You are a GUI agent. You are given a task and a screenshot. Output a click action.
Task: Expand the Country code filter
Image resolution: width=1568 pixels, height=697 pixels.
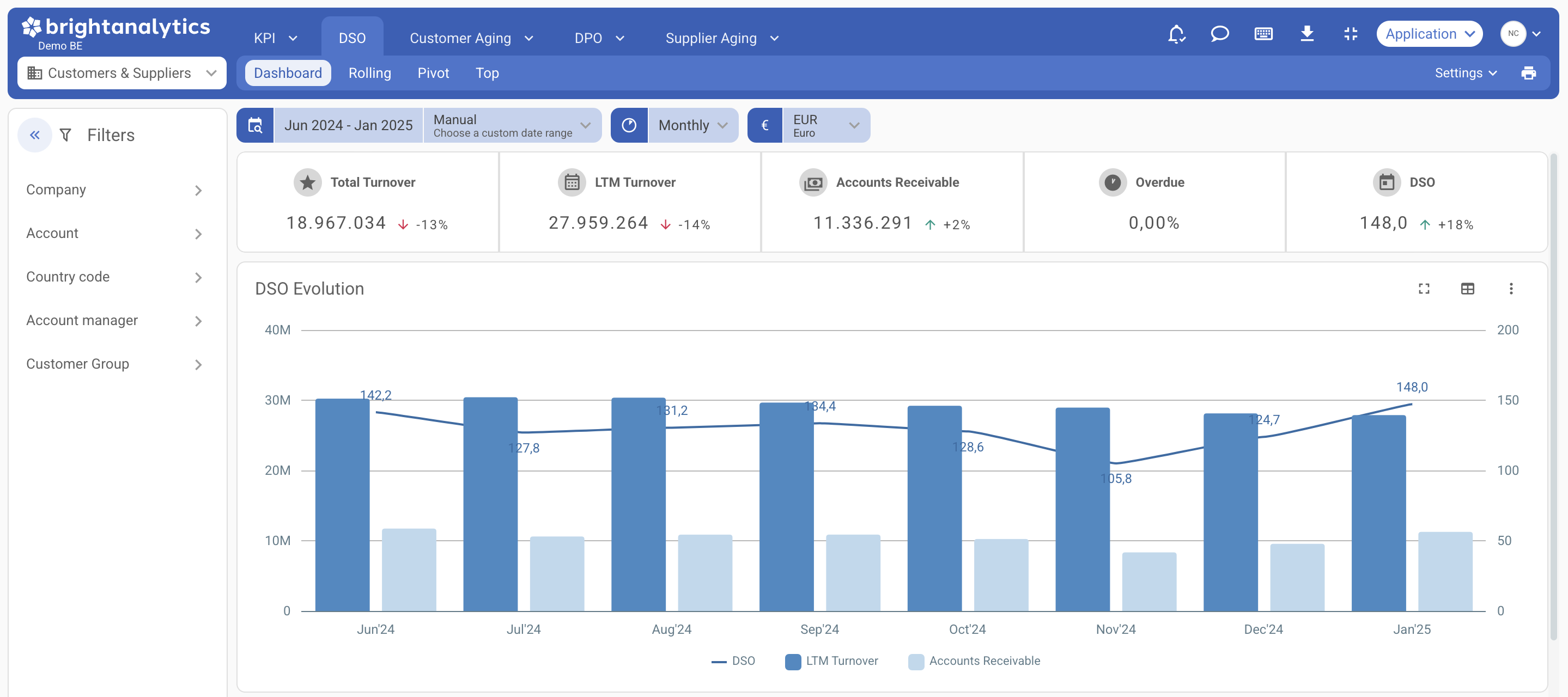point(114,277)
